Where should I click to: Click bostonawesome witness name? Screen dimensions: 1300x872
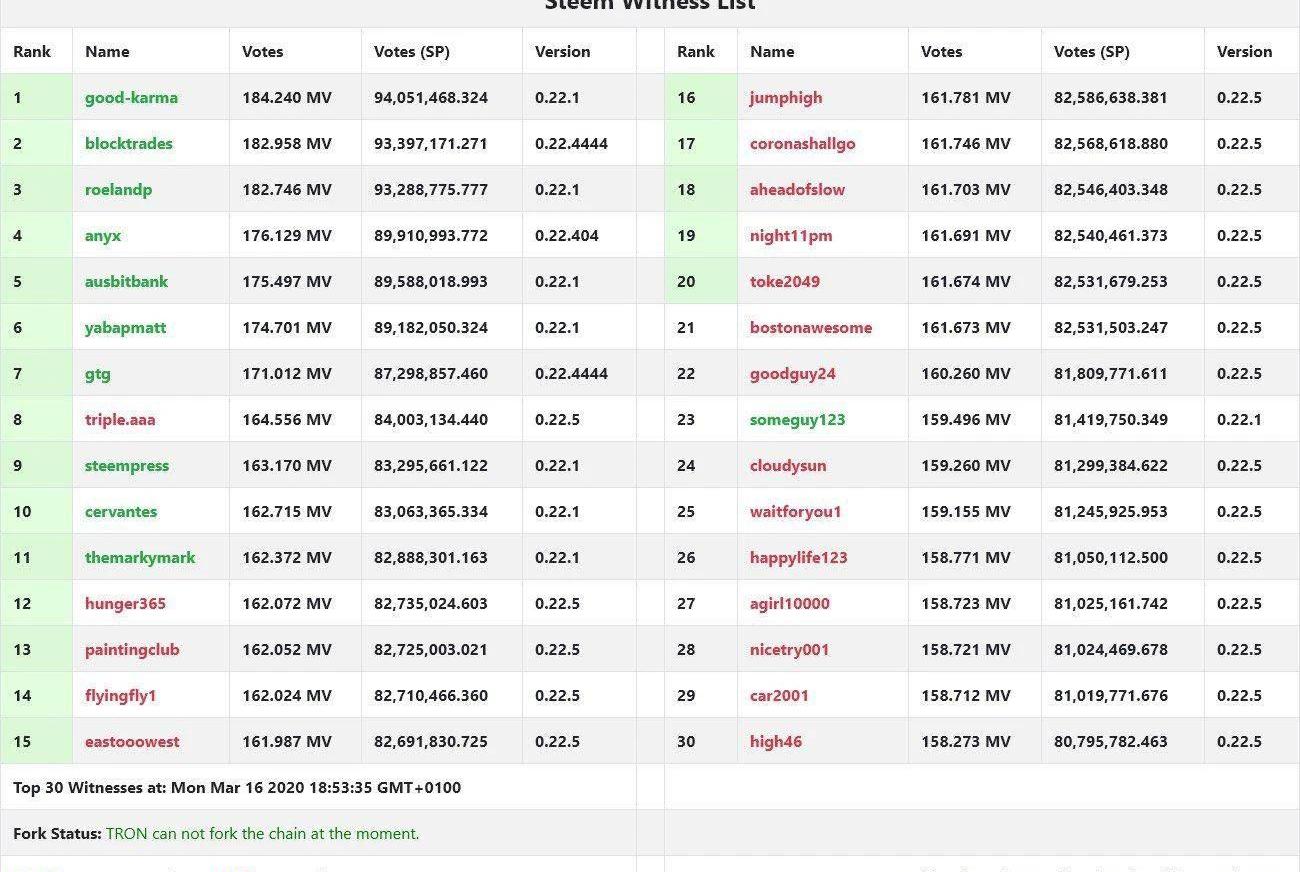[811, 328]
